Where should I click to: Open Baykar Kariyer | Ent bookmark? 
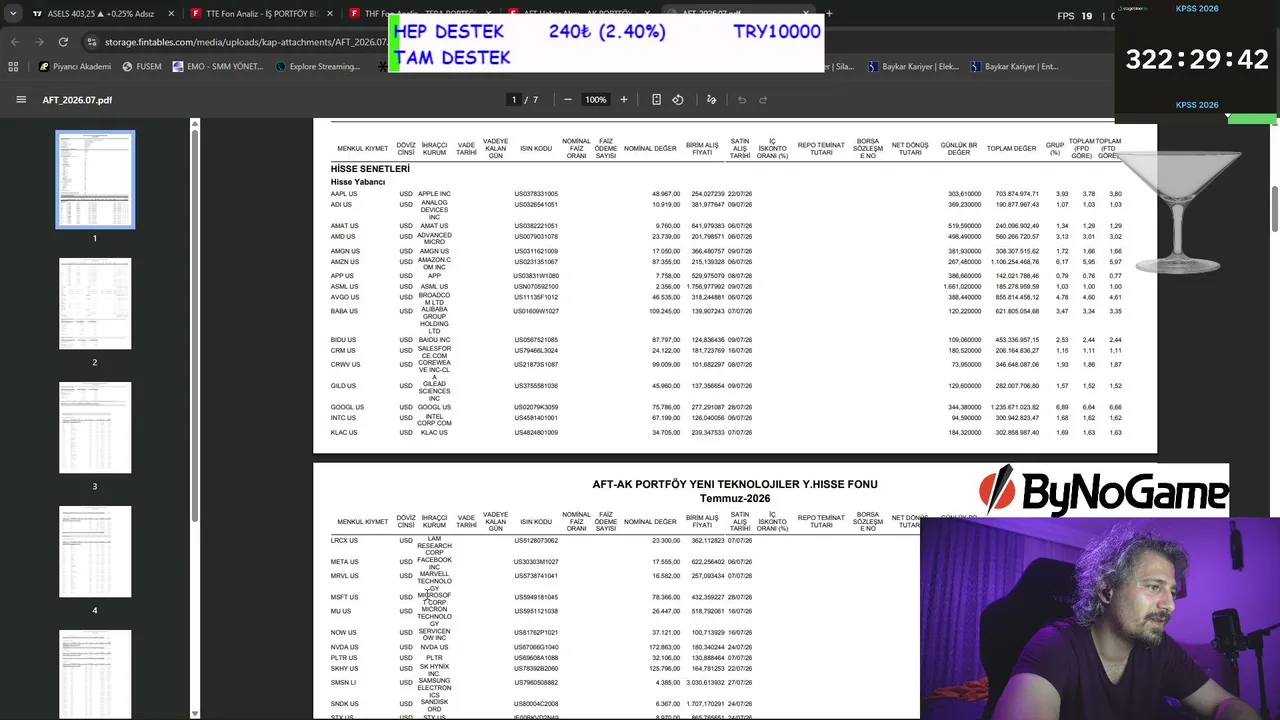point(1013,67)
